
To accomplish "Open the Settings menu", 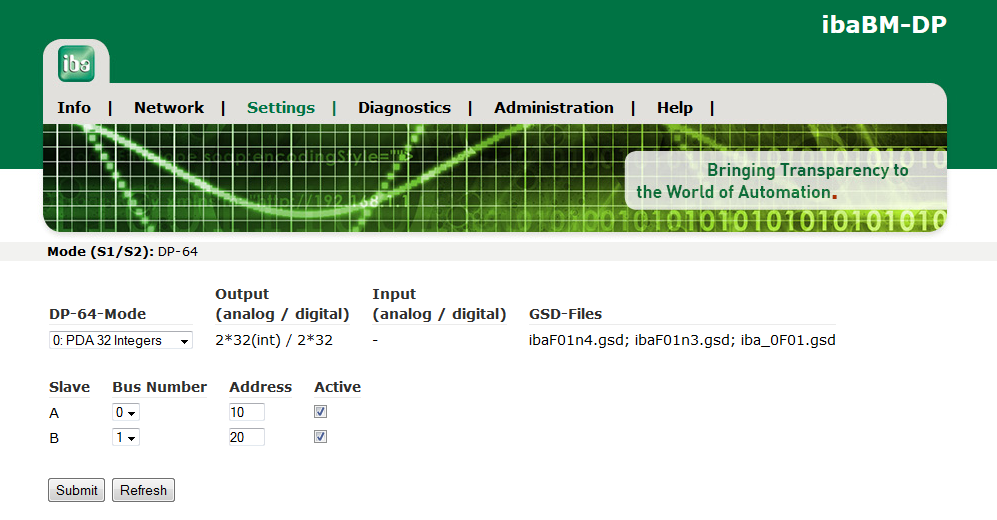I will click(x=281, y=107).
